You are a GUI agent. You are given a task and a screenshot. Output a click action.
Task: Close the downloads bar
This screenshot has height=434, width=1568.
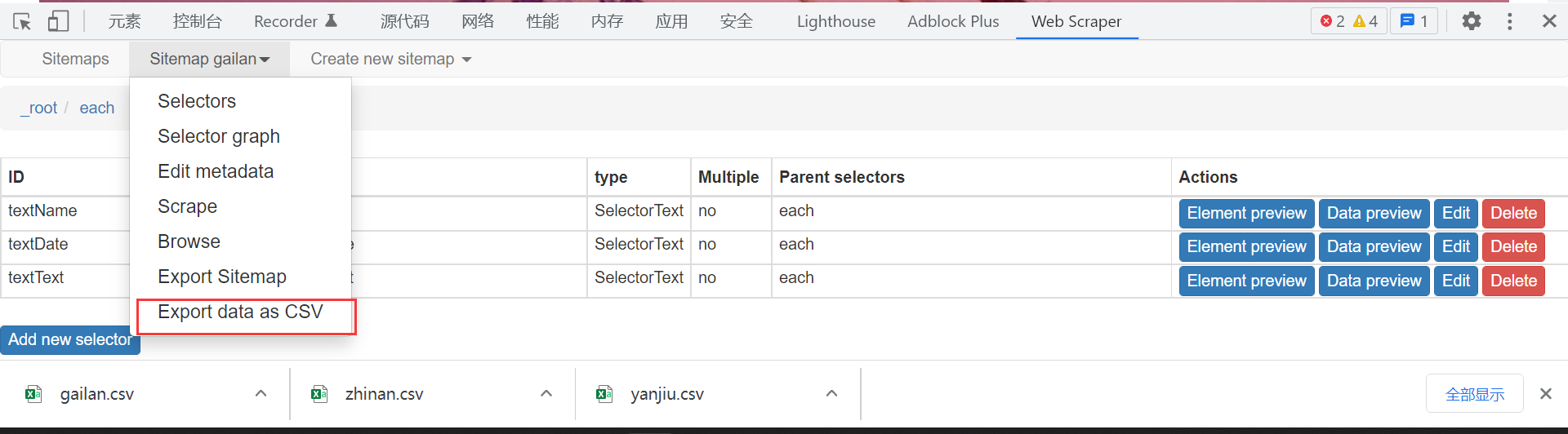tap(1545, 394)
